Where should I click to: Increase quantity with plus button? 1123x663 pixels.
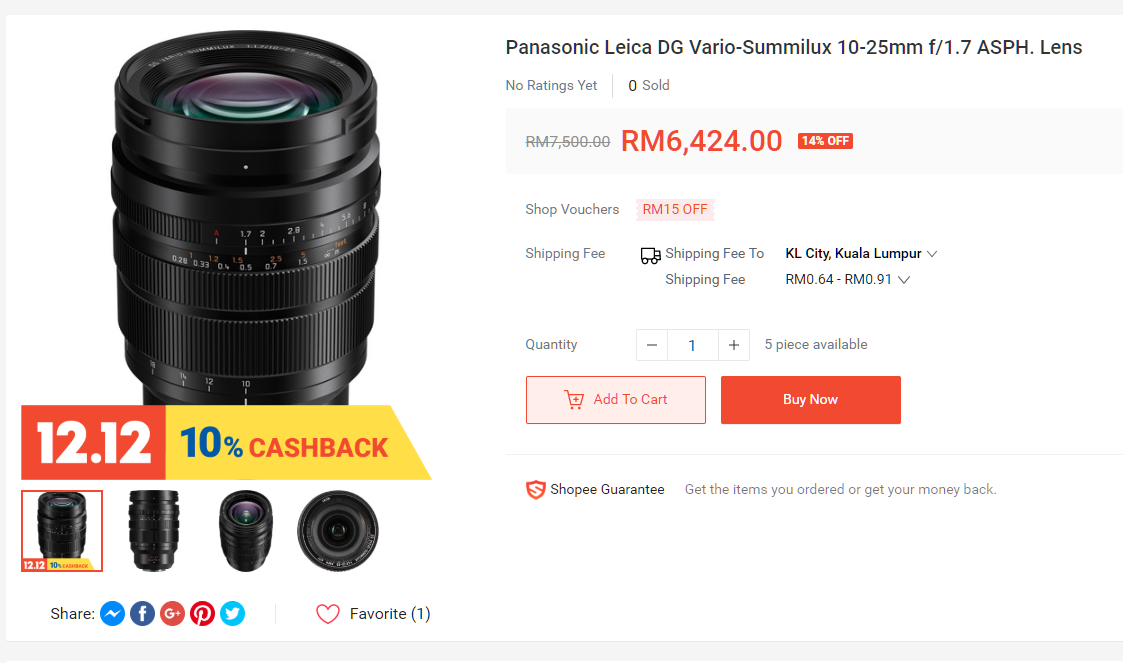(733, 345)
